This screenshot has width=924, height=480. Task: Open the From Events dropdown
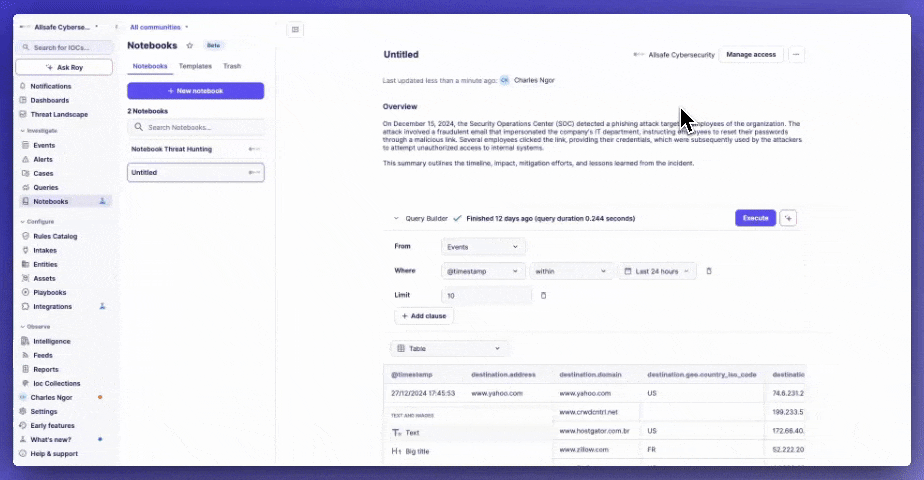tap(484, 246)
